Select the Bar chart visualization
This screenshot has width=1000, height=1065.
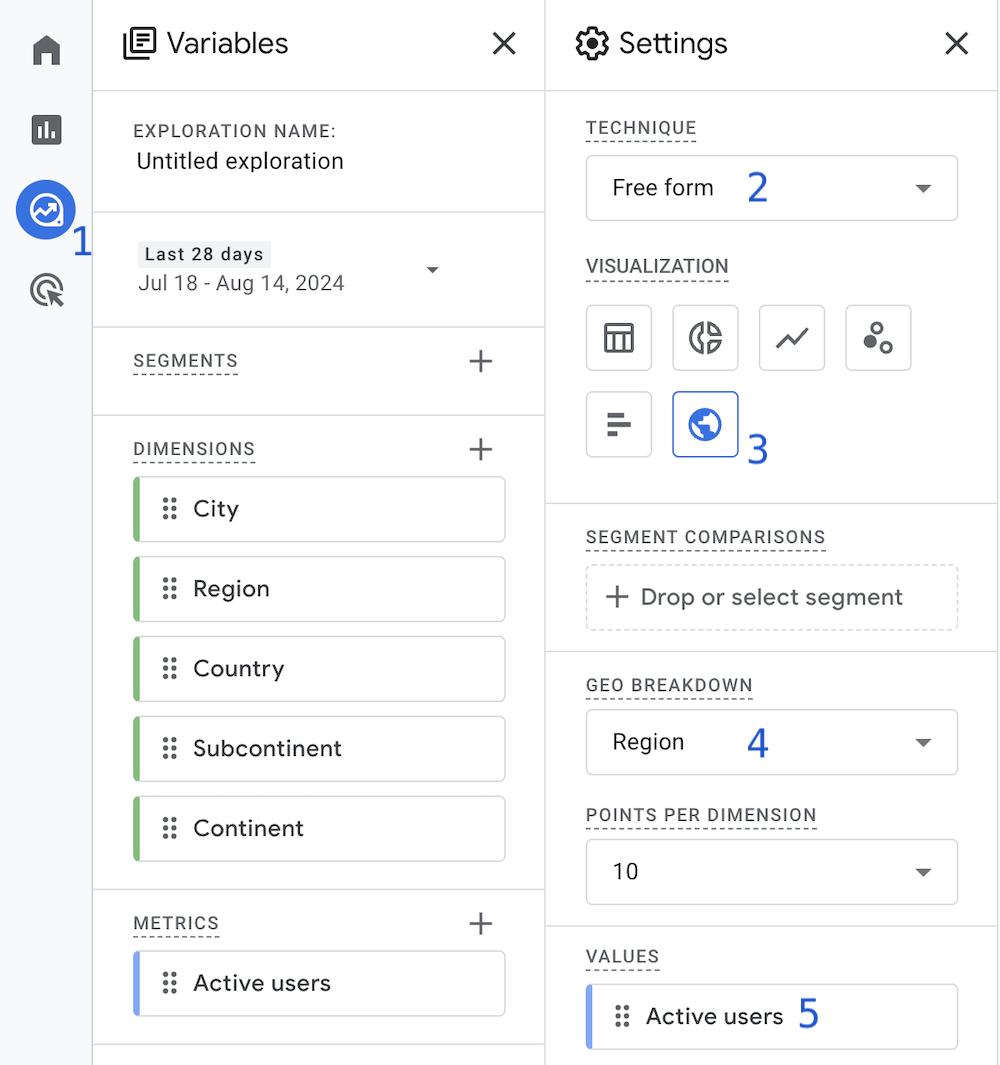pyautogui.click(x=619, y=424)
